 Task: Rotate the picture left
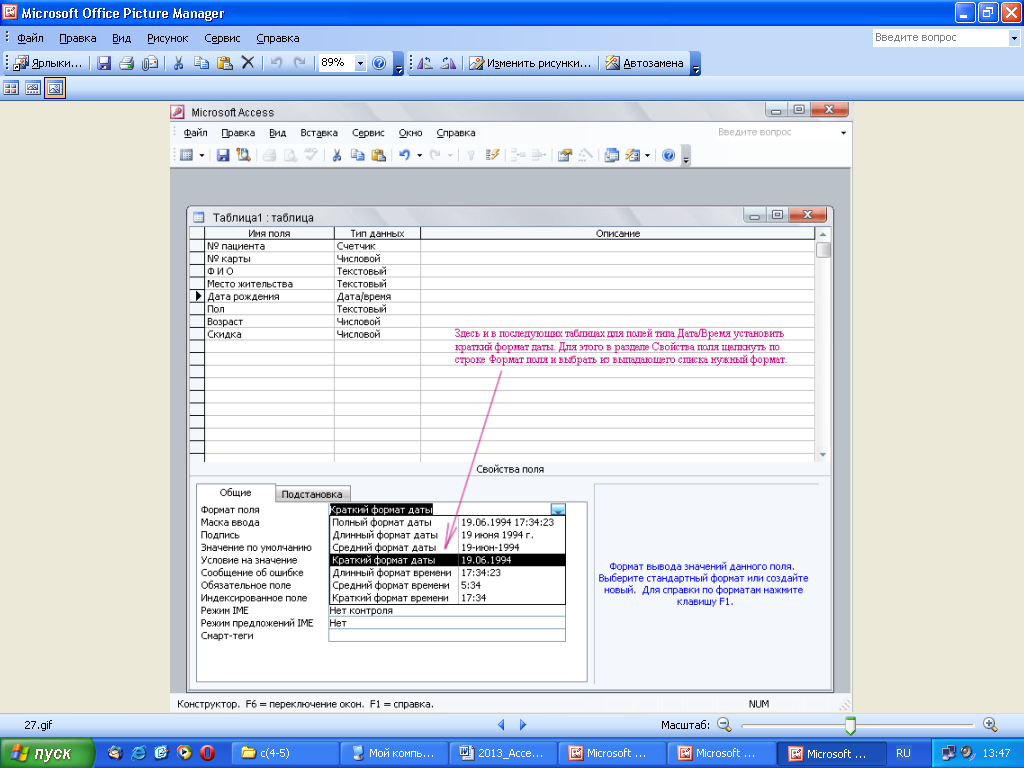click(424, 63)
